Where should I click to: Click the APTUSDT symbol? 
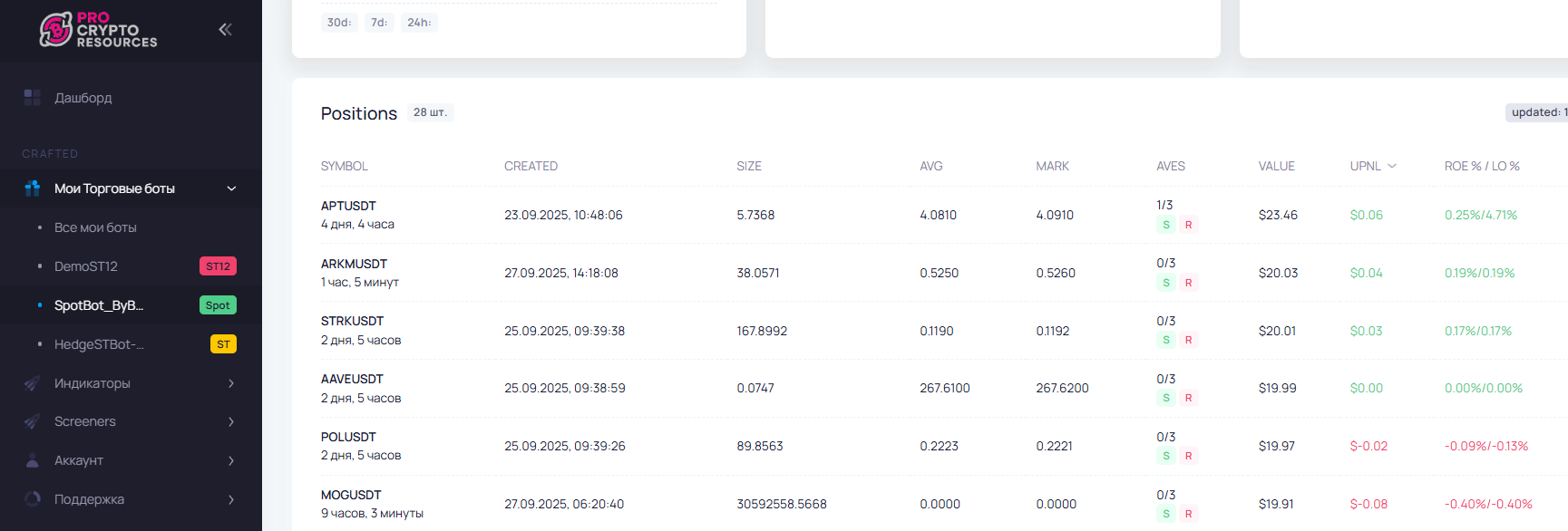coord(348,206)
